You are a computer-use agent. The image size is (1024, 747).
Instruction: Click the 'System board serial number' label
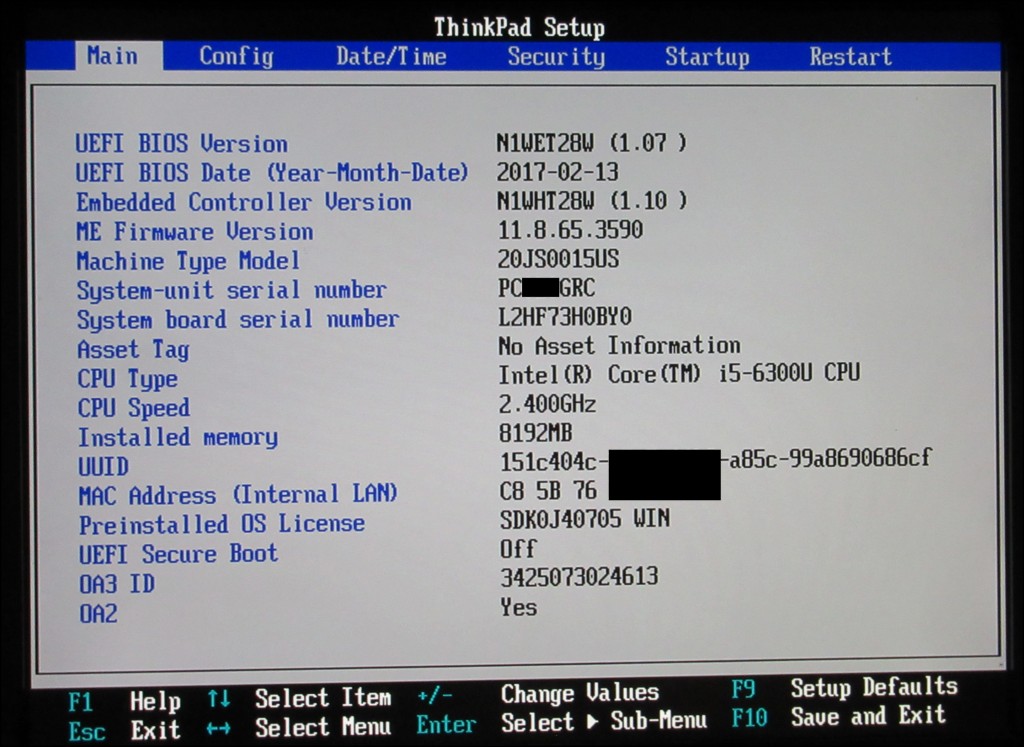[x=238, y=320]
